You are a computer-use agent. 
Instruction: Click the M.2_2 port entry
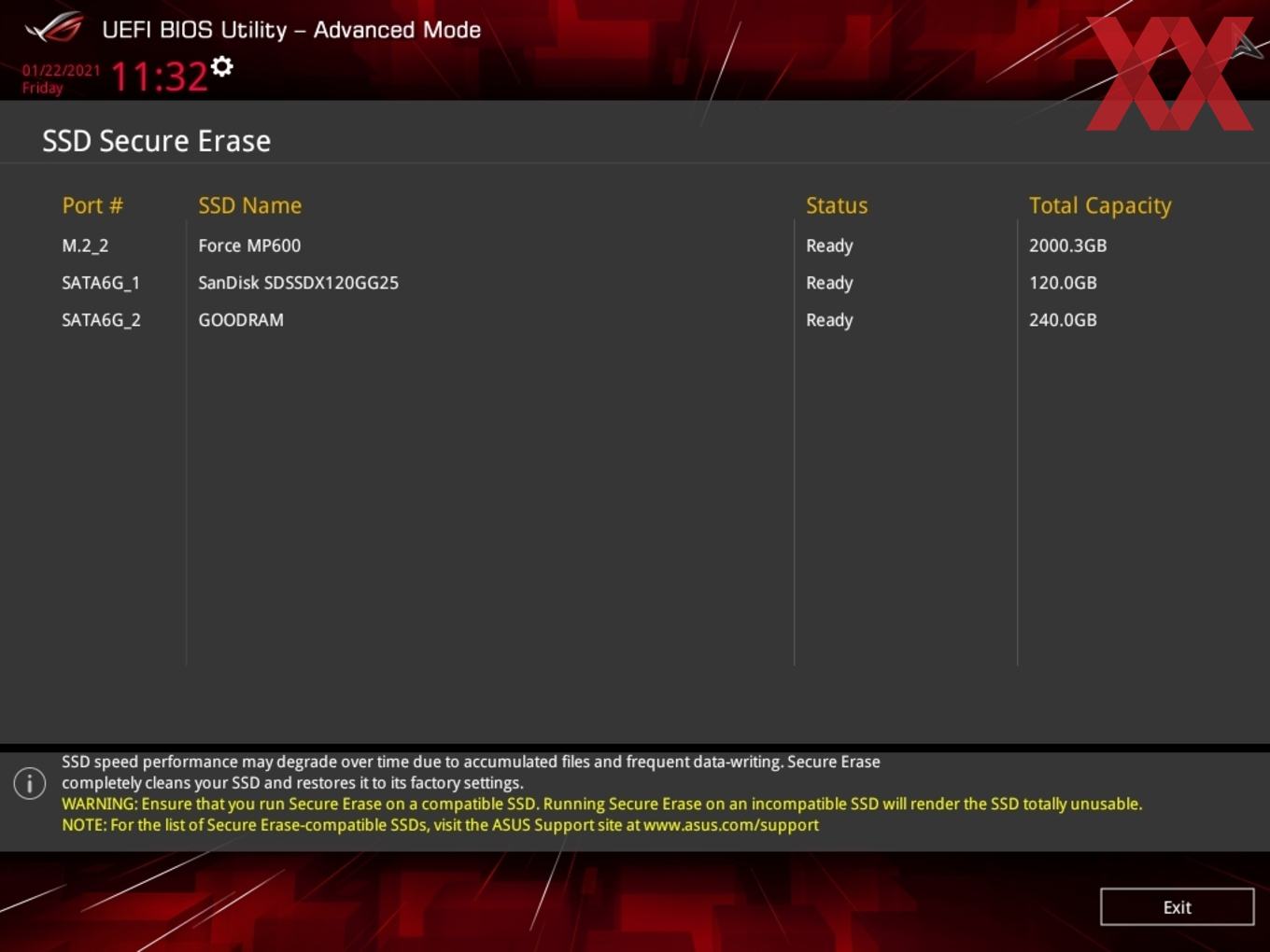[x=85, y=245]
